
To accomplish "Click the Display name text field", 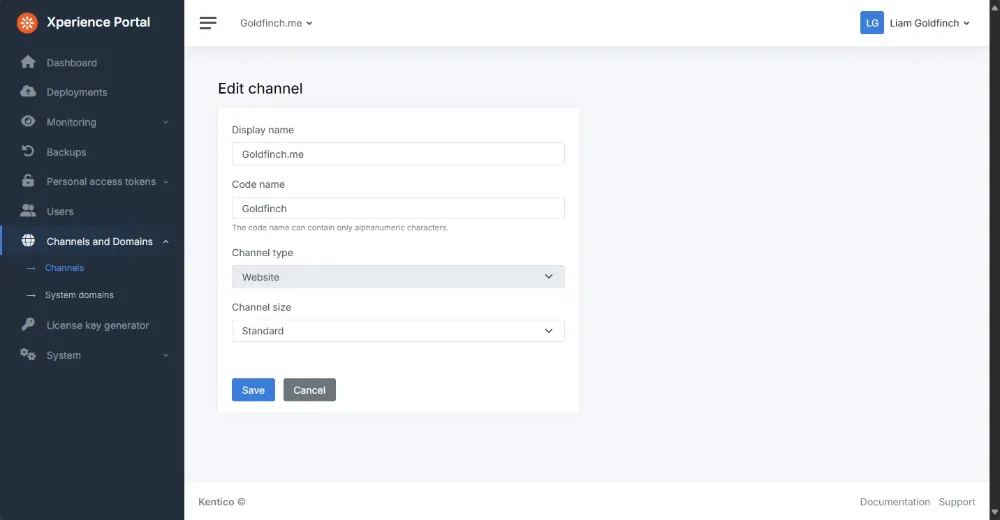I will pos(398,154).
